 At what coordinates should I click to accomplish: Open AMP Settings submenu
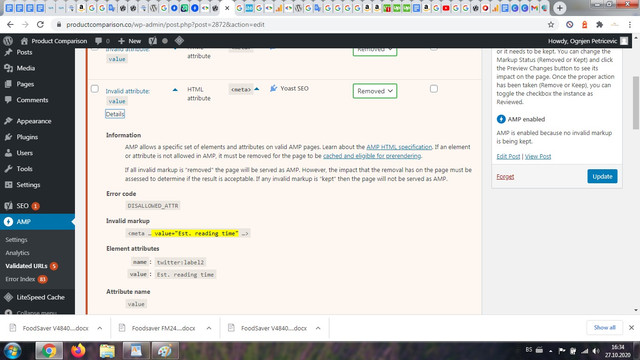coord(16,240)
